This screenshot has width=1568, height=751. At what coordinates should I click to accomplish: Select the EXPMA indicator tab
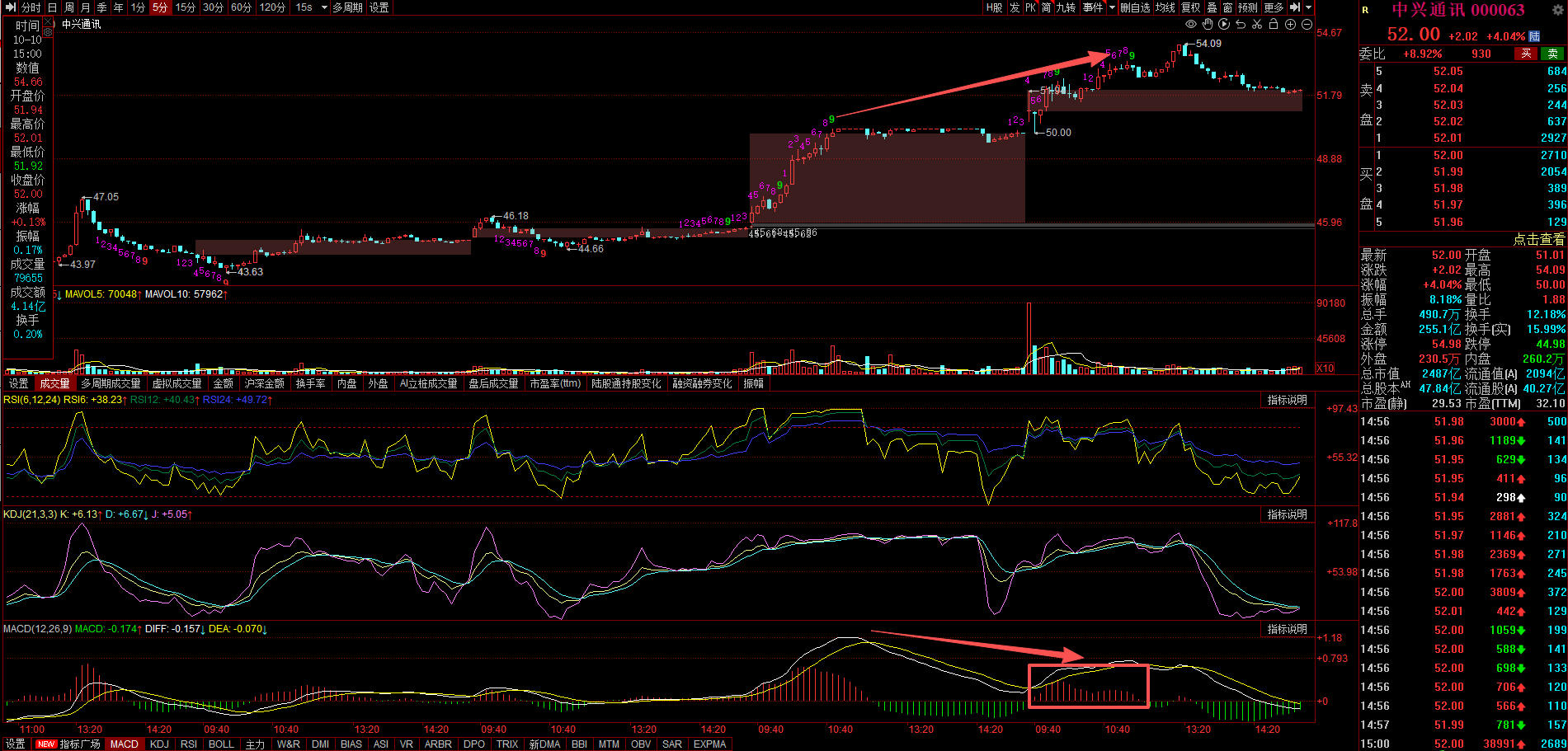tap(709, 744)
